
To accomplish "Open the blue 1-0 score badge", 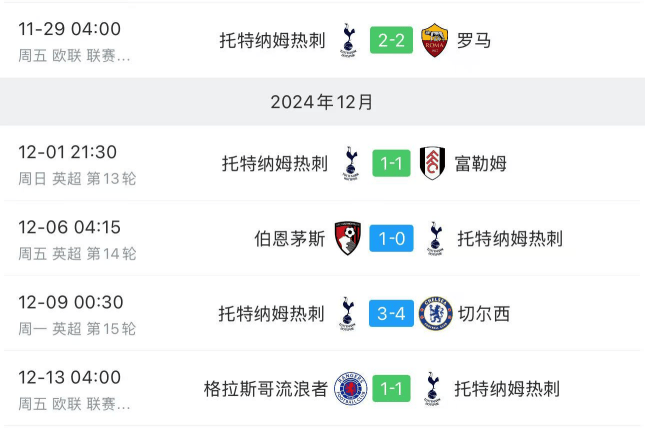I will click(391, 238).
